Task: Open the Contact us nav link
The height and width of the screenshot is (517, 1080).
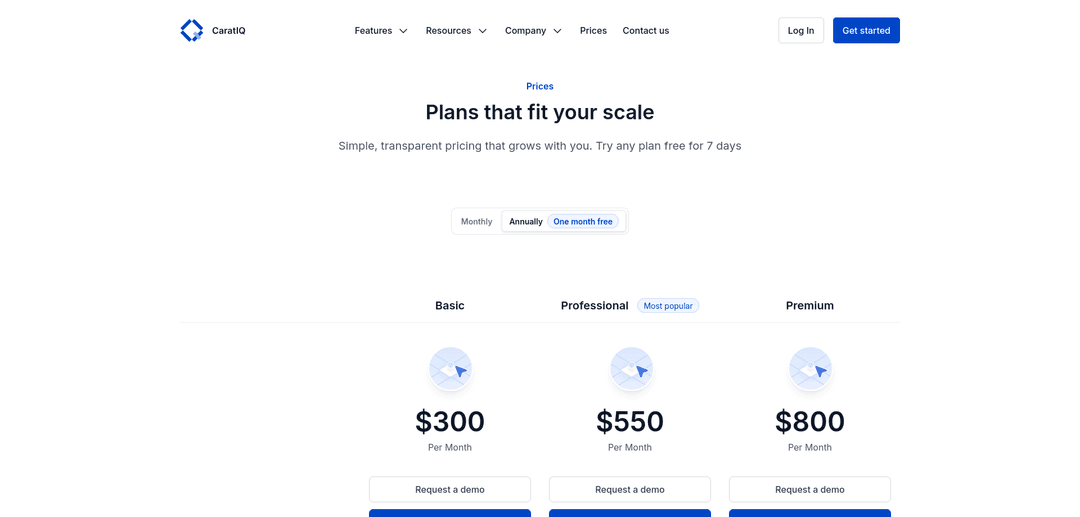Action: tap(646, 31)
